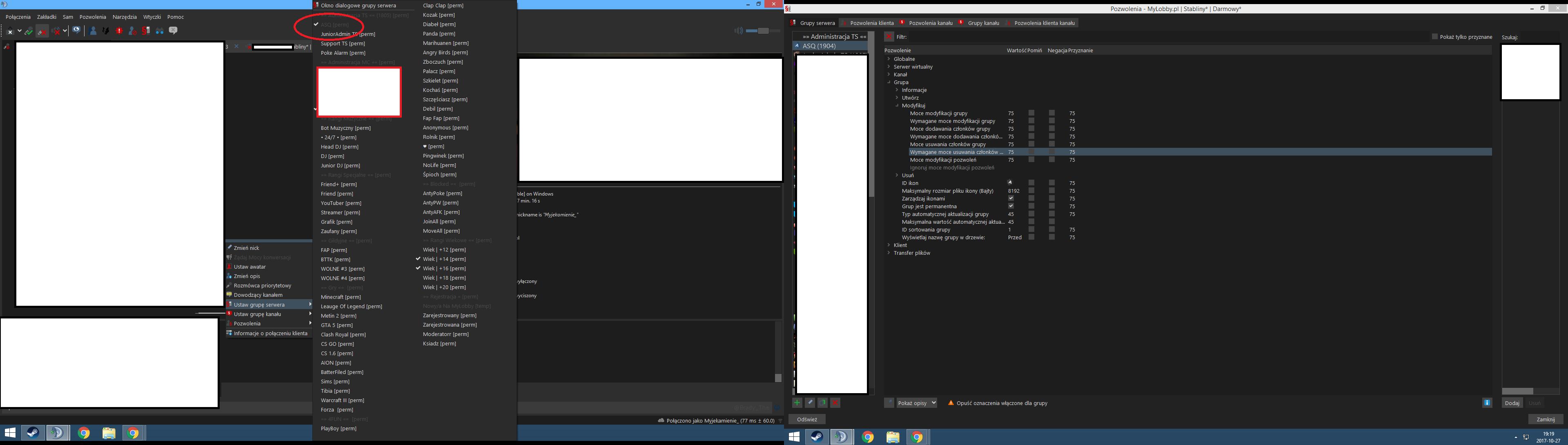
Task: Toggle the 'Grup jest permanentna' value checkbox
Action: 1011,206
